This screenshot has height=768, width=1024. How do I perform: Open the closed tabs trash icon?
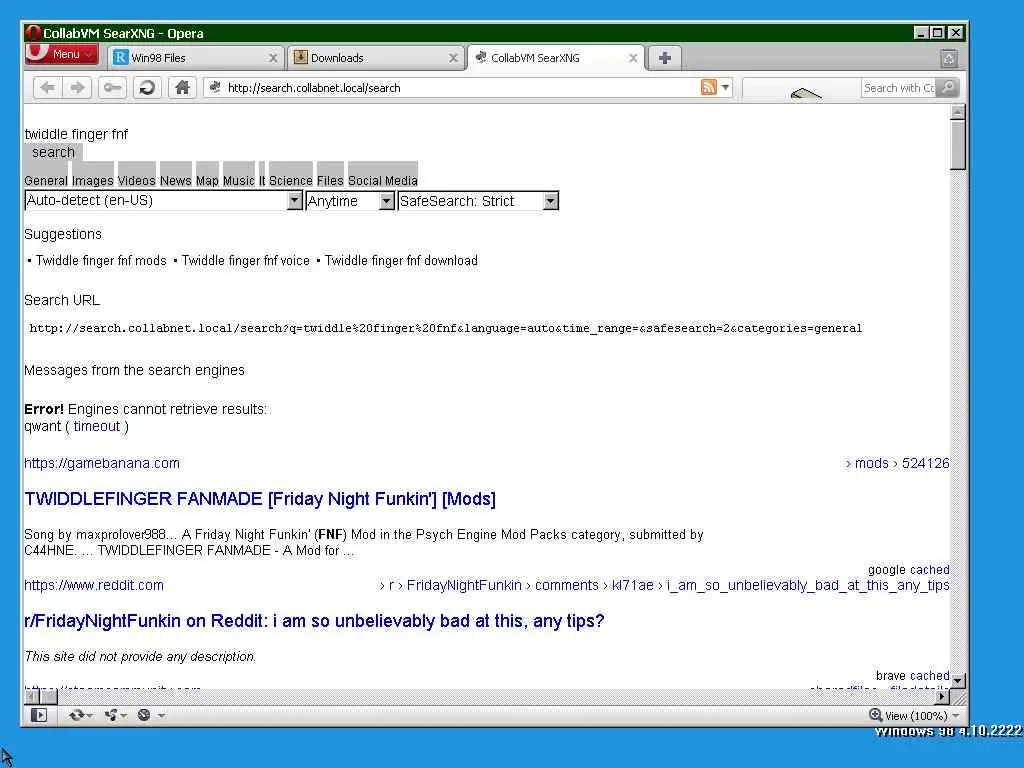(x=949, y=59)
